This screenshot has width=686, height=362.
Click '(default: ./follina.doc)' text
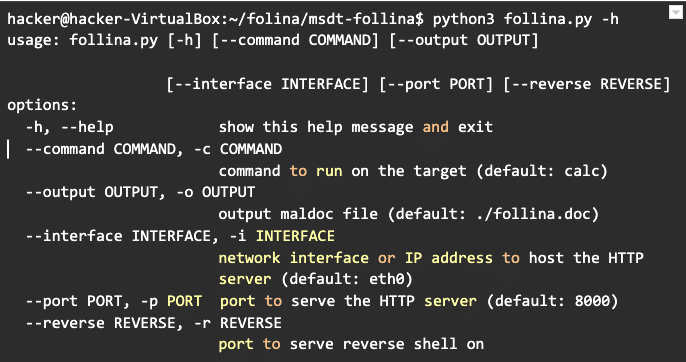click(493, 214)
